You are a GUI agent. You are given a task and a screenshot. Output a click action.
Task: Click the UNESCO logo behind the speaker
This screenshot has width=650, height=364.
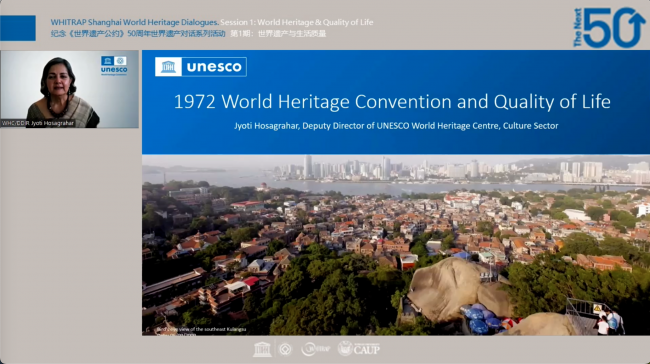(114, 66)
